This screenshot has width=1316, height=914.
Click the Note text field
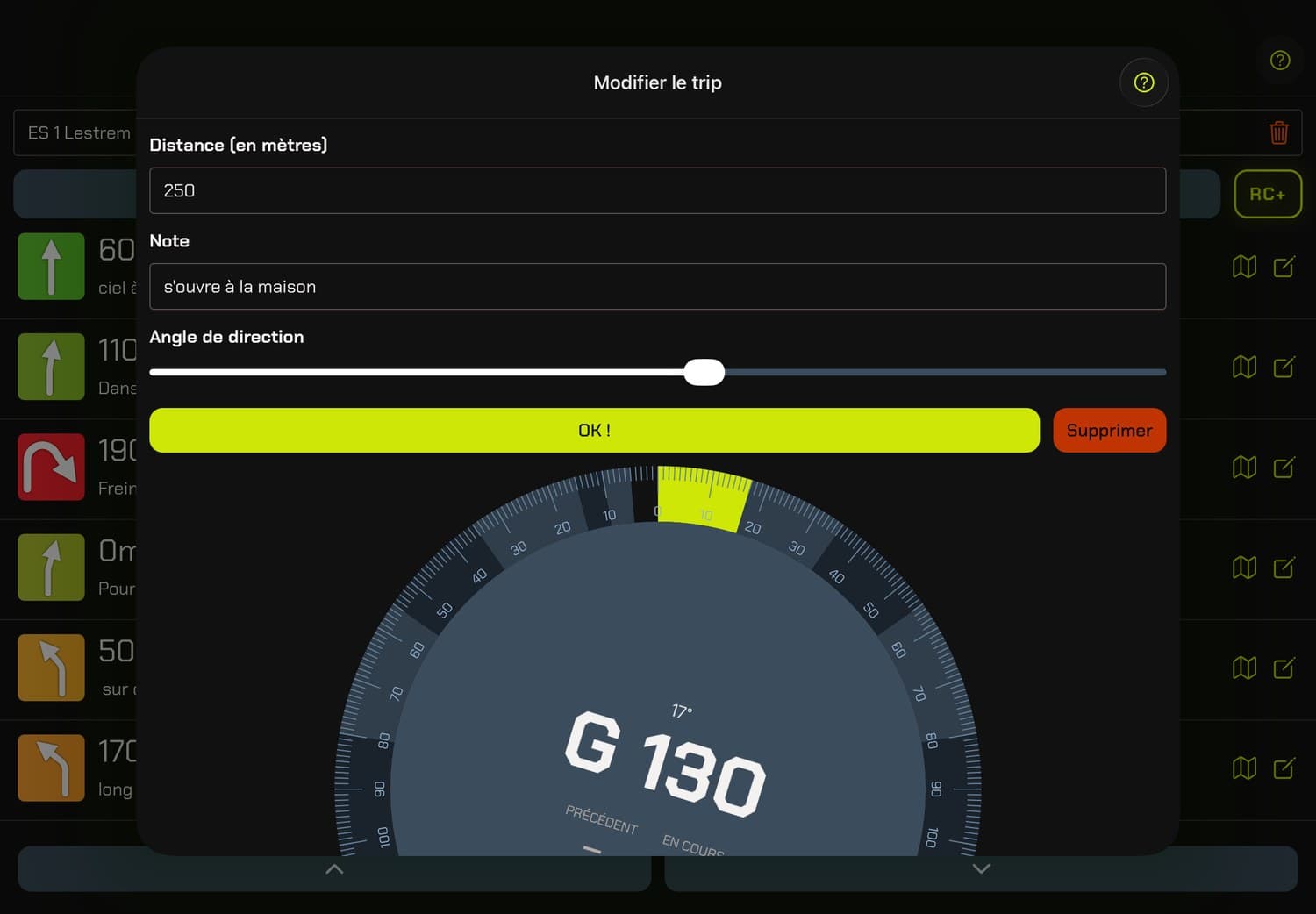tap(657, 287)
